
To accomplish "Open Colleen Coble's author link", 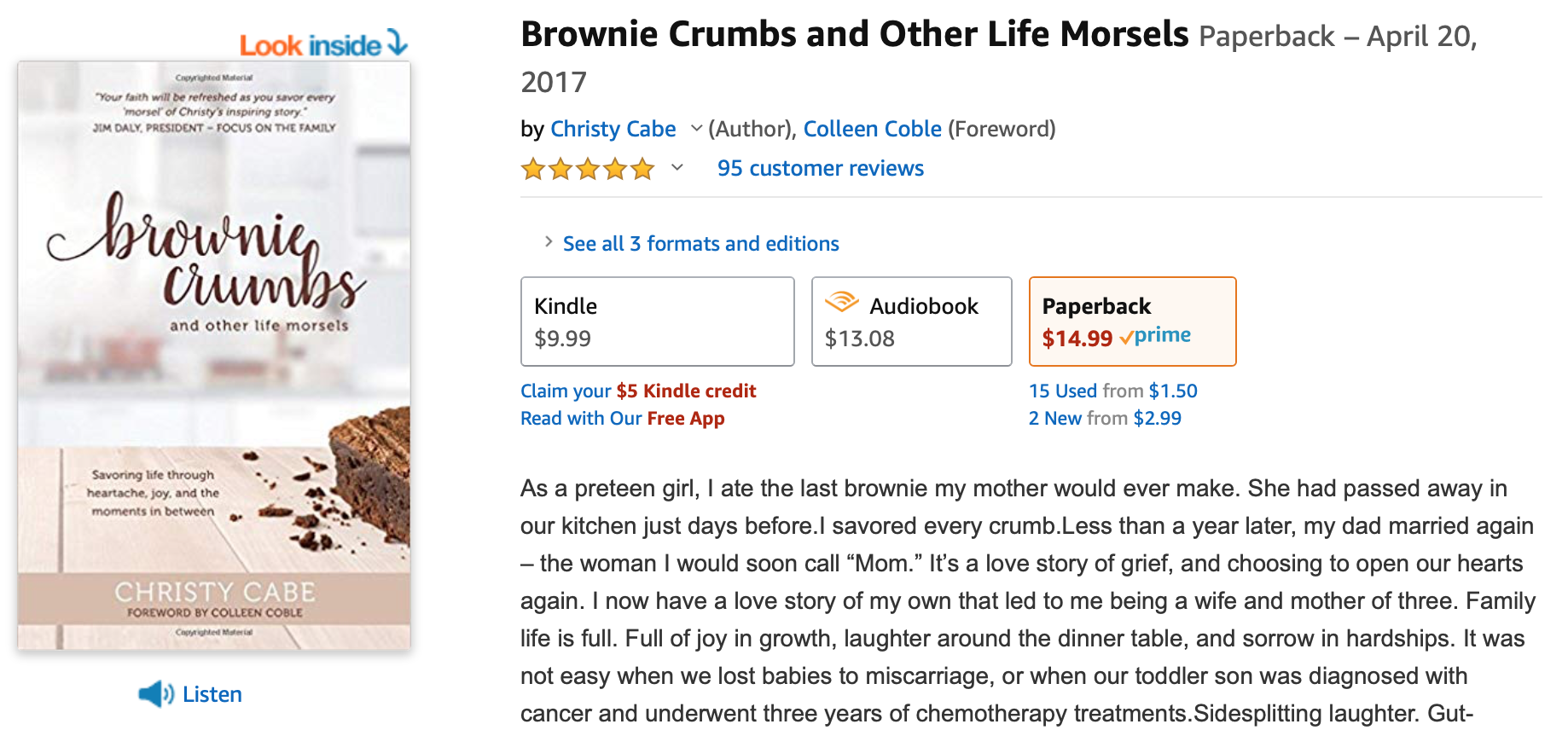I will coord(872,129).
